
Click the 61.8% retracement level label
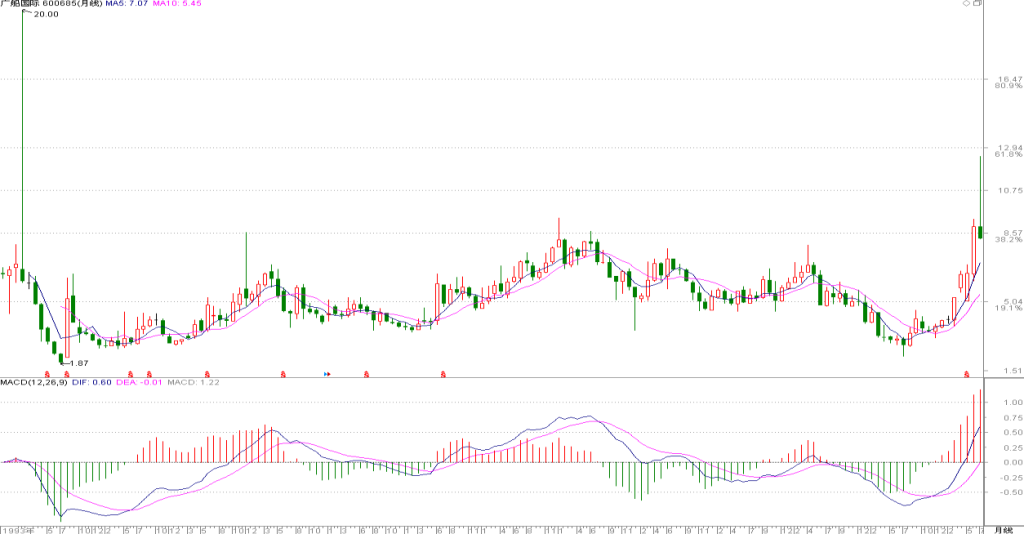(x=1009, y=155)
